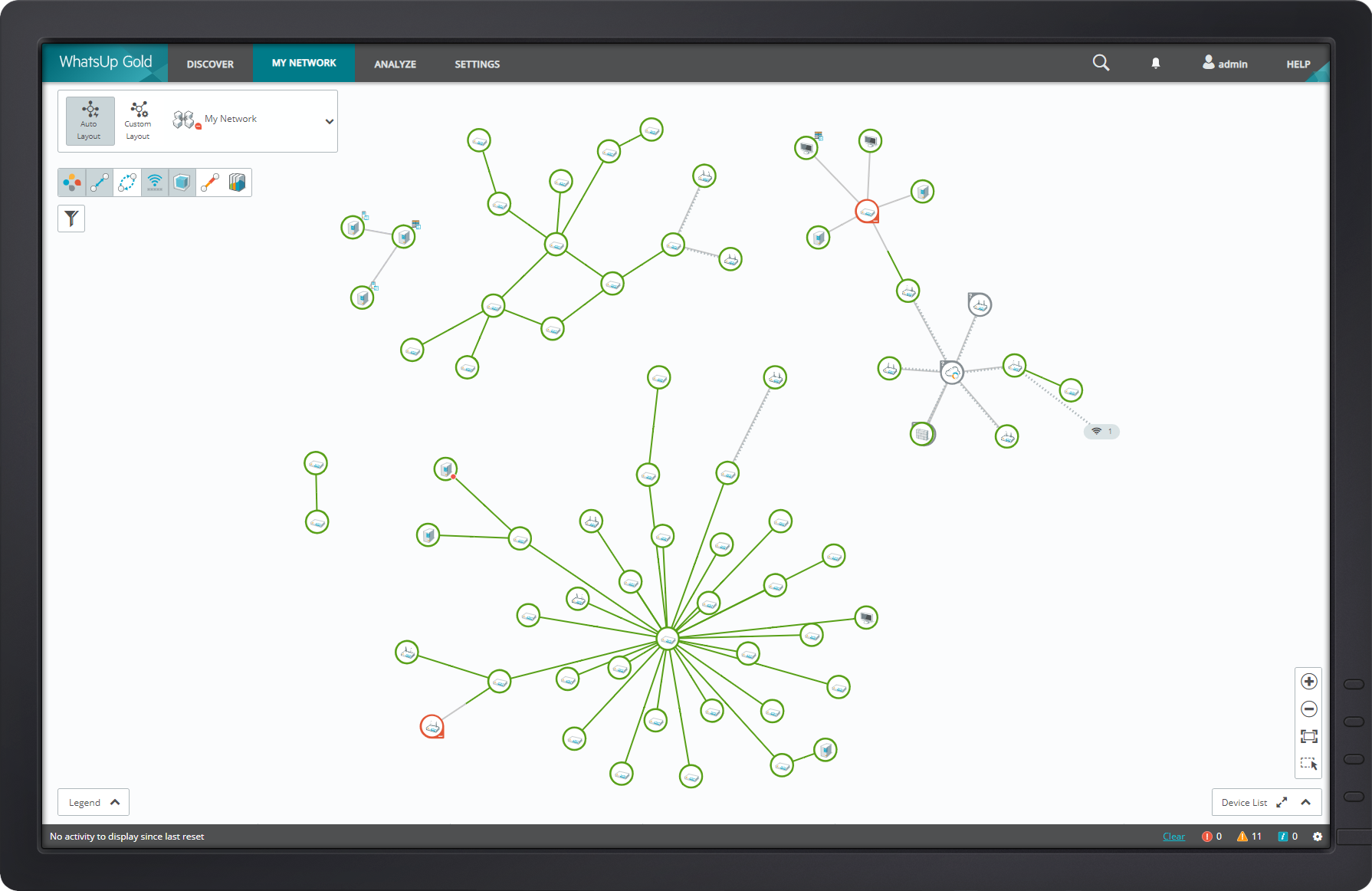Select the MY NETWORK tab

304,63
